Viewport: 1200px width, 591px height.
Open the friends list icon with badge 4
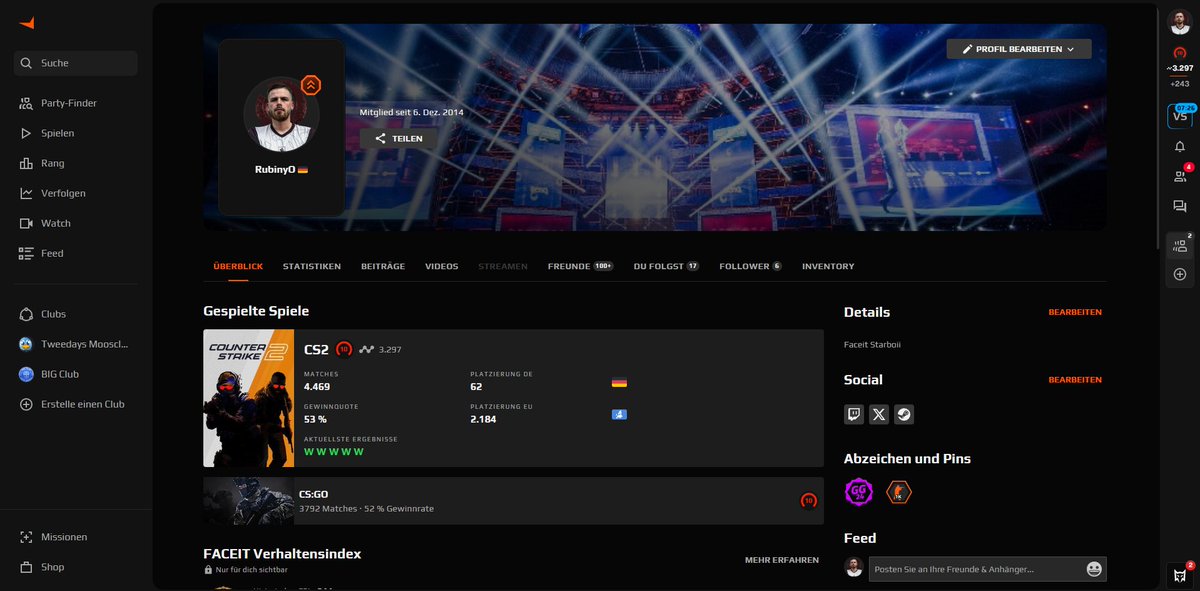tap(1180, 176)
